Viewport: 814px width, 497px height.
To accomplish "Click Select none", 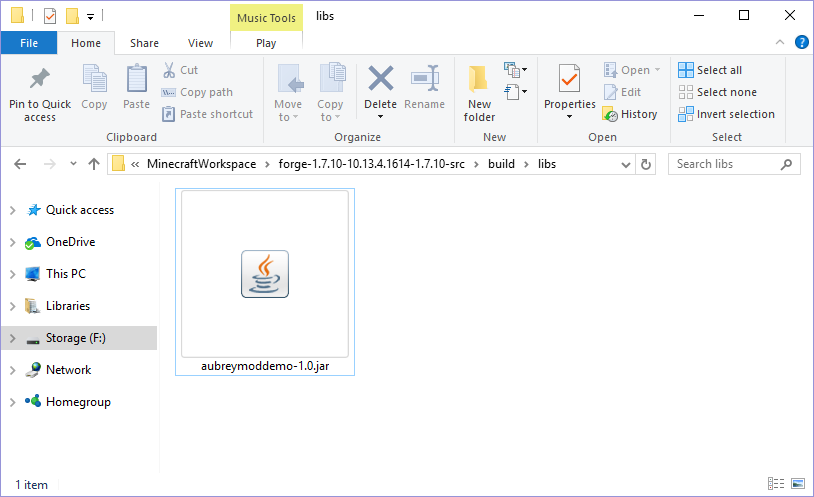I will point(717,92).
